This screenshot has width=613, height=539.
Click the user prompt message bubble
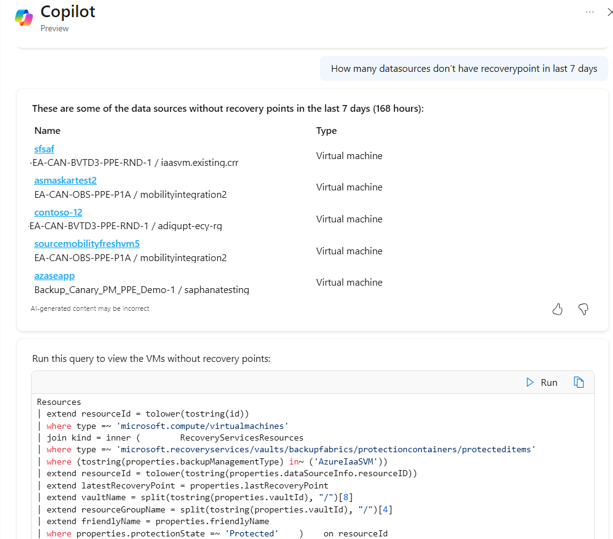pos(463,68)
